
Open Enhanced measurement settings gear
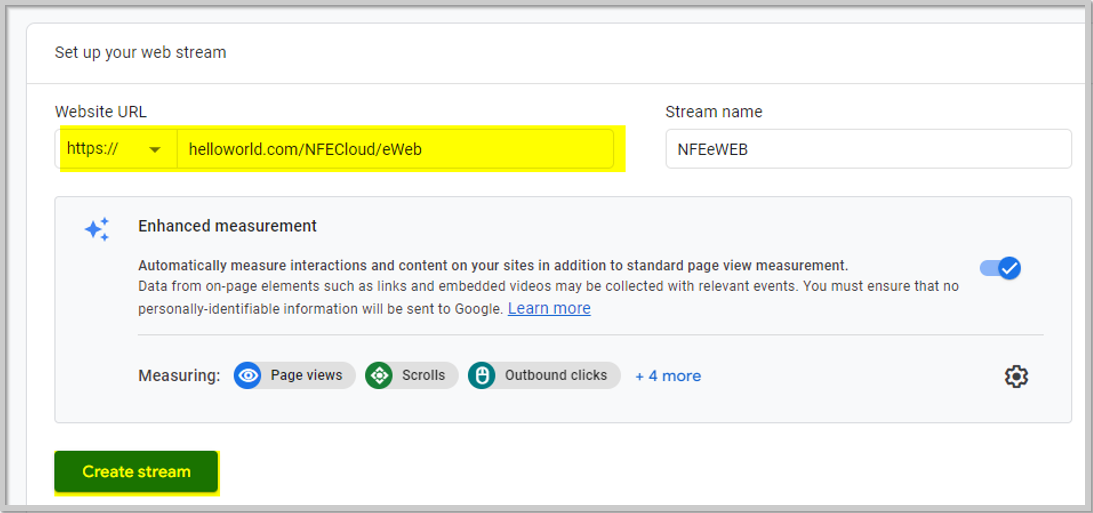point(1016,376)
